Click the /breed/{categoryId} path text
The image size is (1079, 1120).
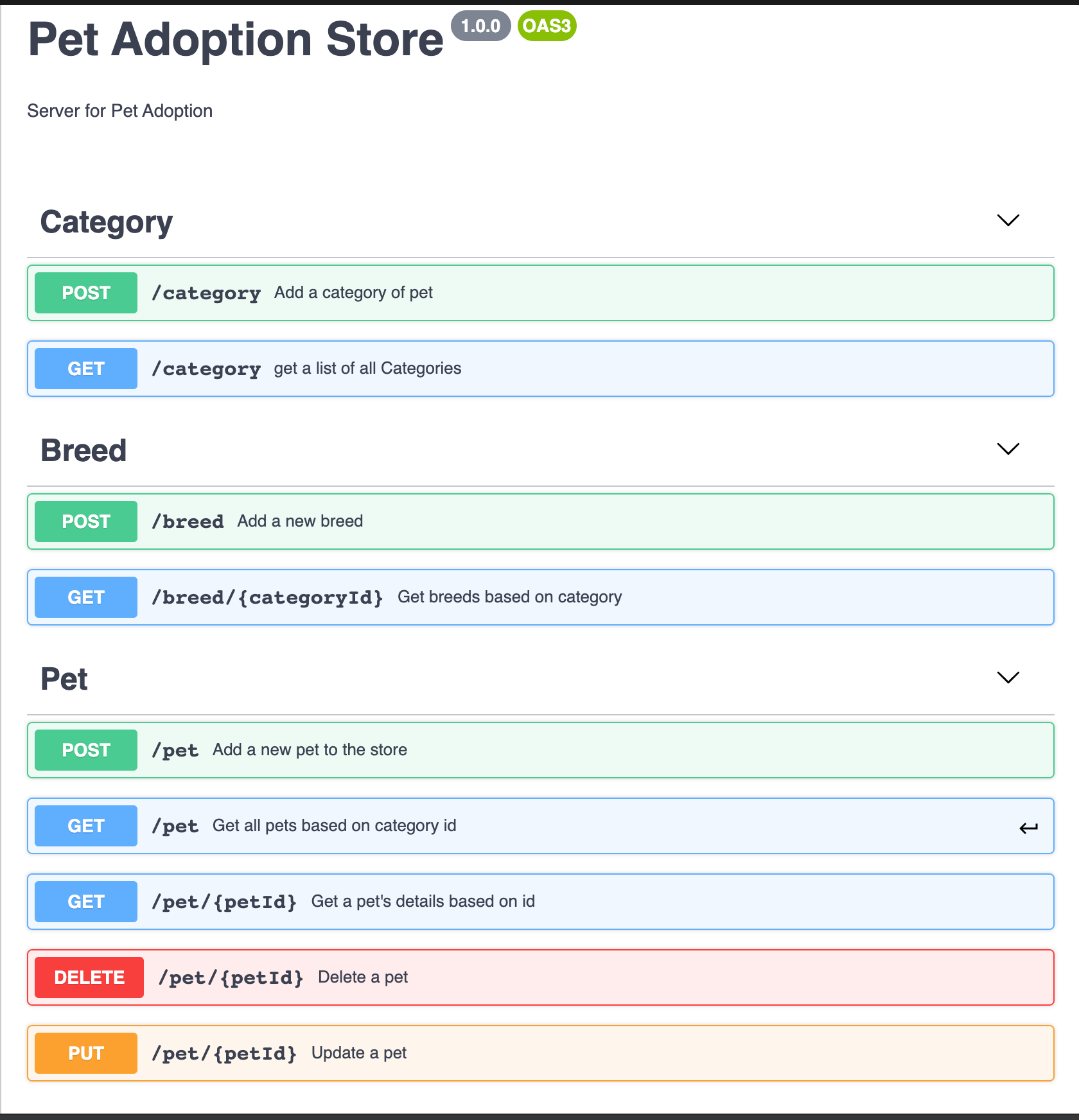[x=267, y=597]
